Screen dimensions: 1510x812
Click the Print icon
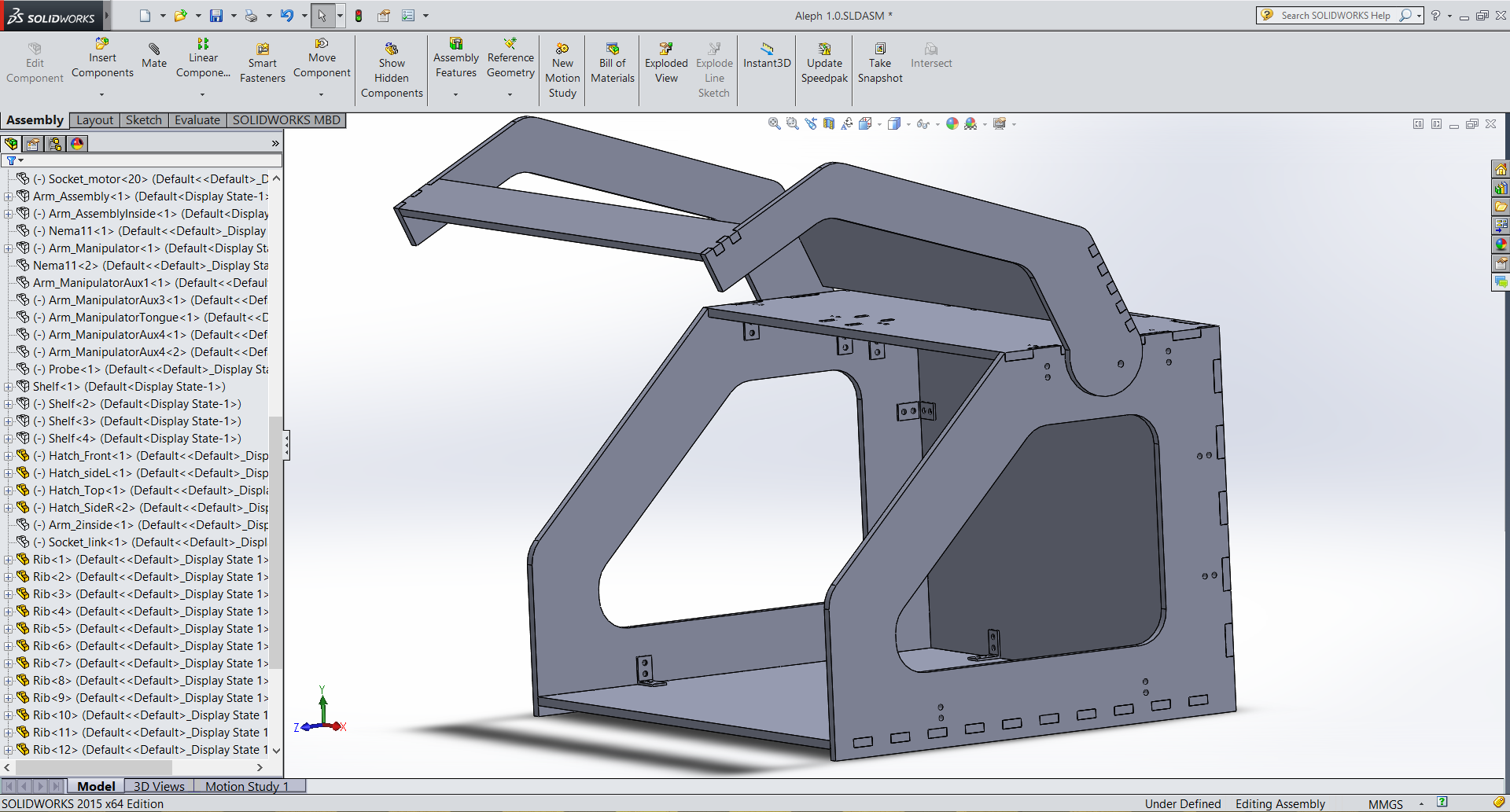[251, 16]
